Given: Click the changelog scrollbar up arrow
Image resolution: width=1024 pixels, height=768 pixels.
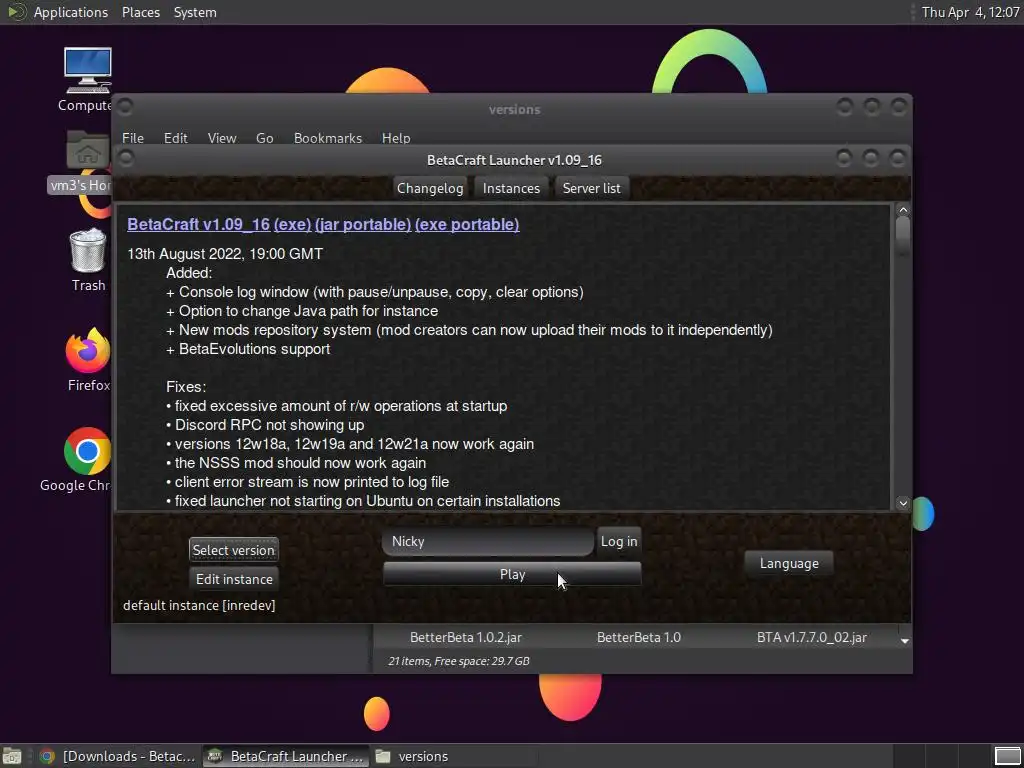Looking at the screenshot, I should point(903,210).
